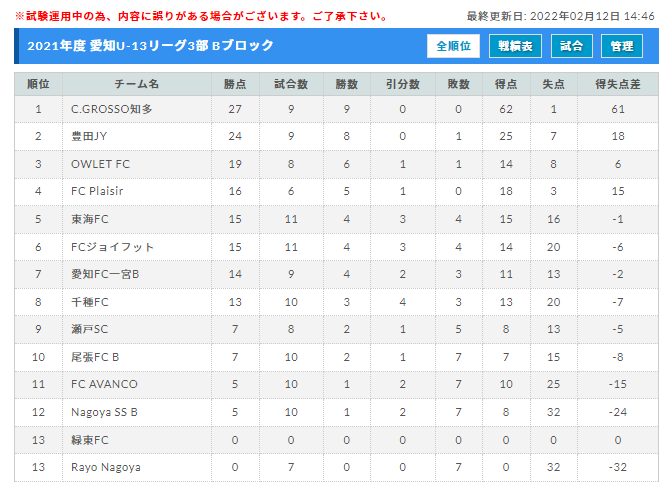Click the チーム名 column header

(137, 84)
